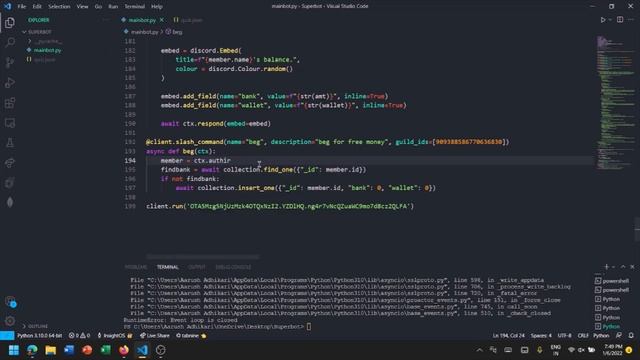The width and height of the screenshot is (640, 360).
Task: Click the Live Share status bar item
Action: click(x=155, y=336)
